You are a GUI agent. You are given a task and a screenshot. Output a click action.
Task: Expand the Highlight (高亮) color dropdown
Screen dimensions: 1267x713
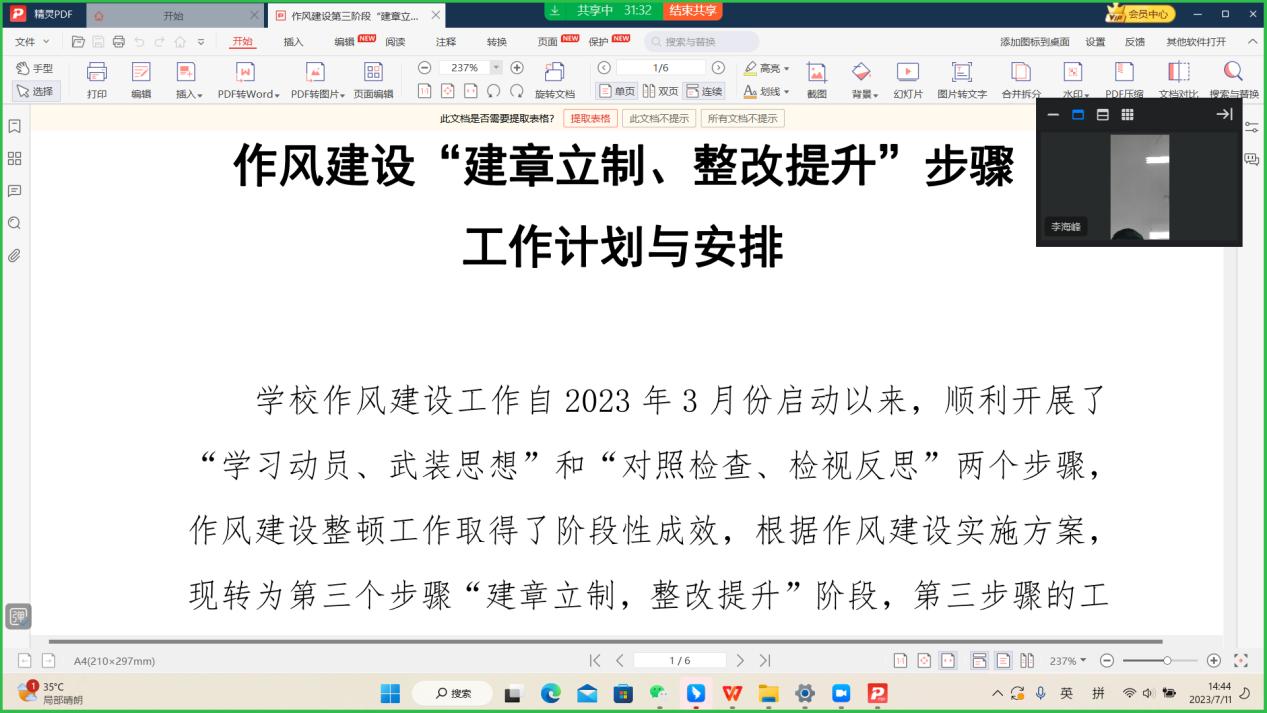(786, 69)
